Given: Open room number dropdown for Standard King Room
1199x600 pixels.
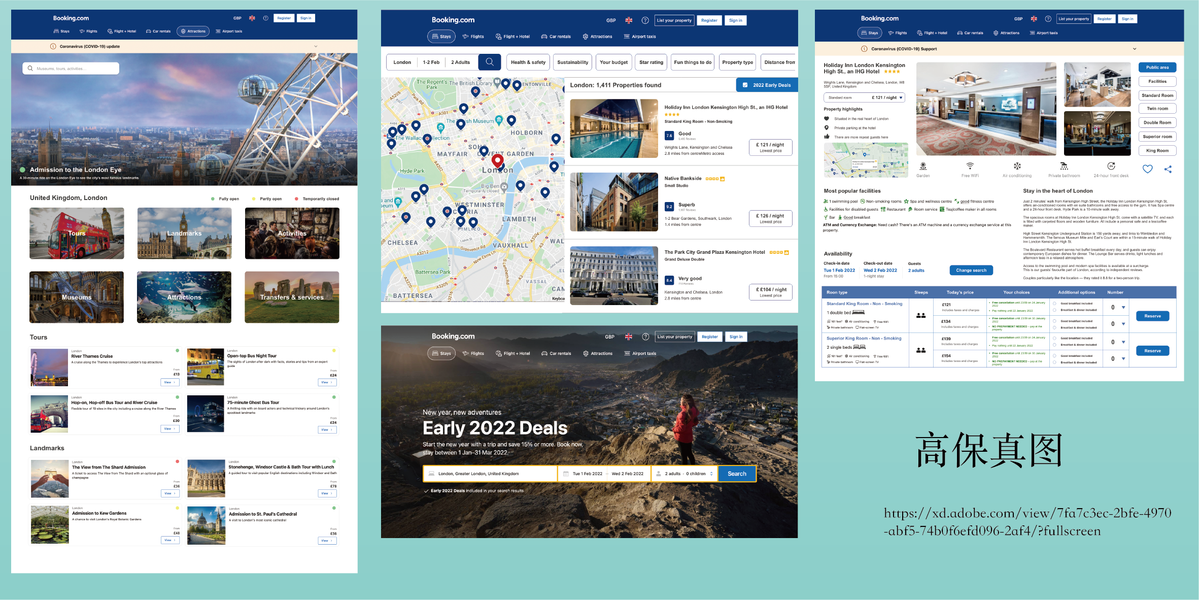Looking at the screenshot, I should [1123, 308].
